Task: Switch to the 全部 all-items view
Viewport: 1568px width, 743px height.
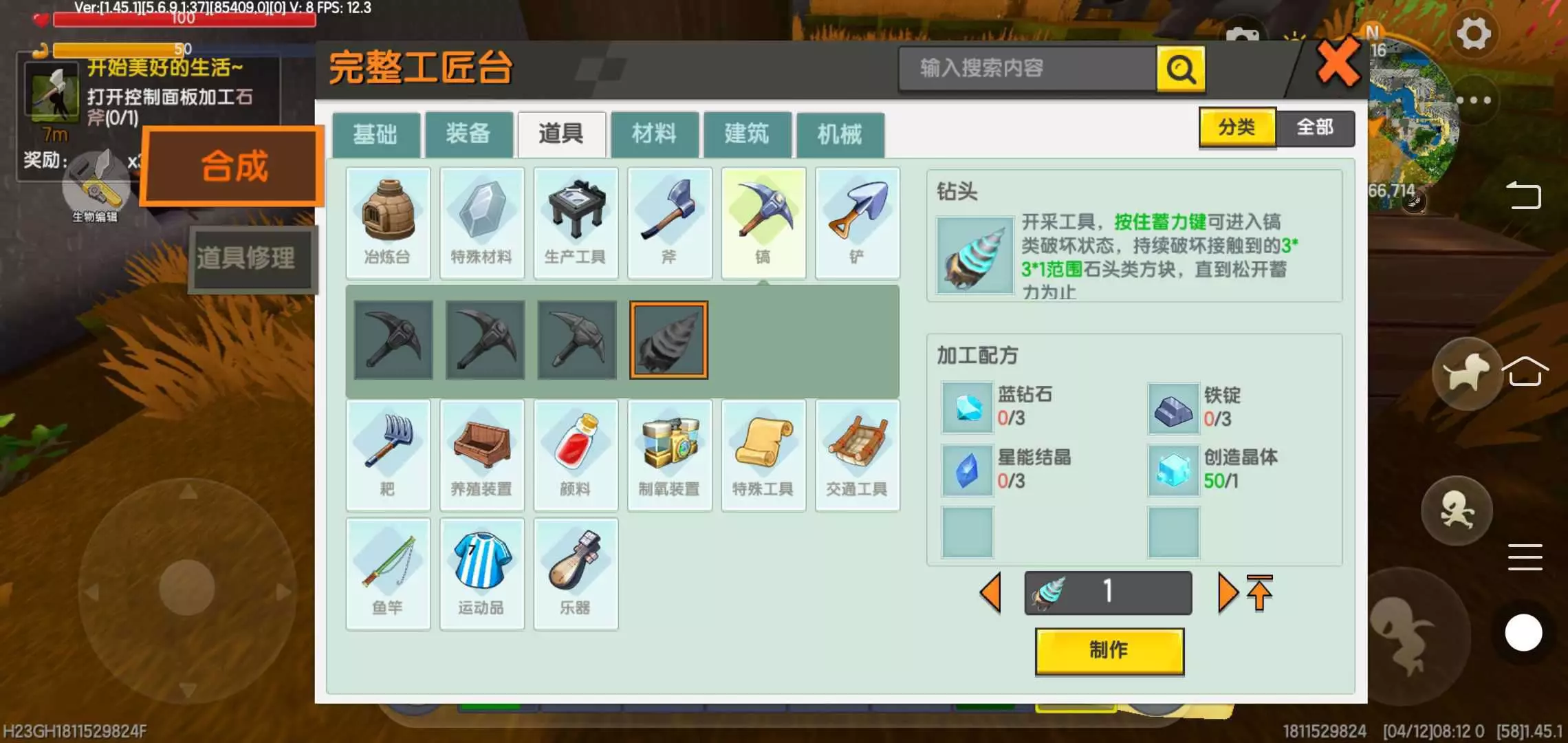Action: 1315,127
